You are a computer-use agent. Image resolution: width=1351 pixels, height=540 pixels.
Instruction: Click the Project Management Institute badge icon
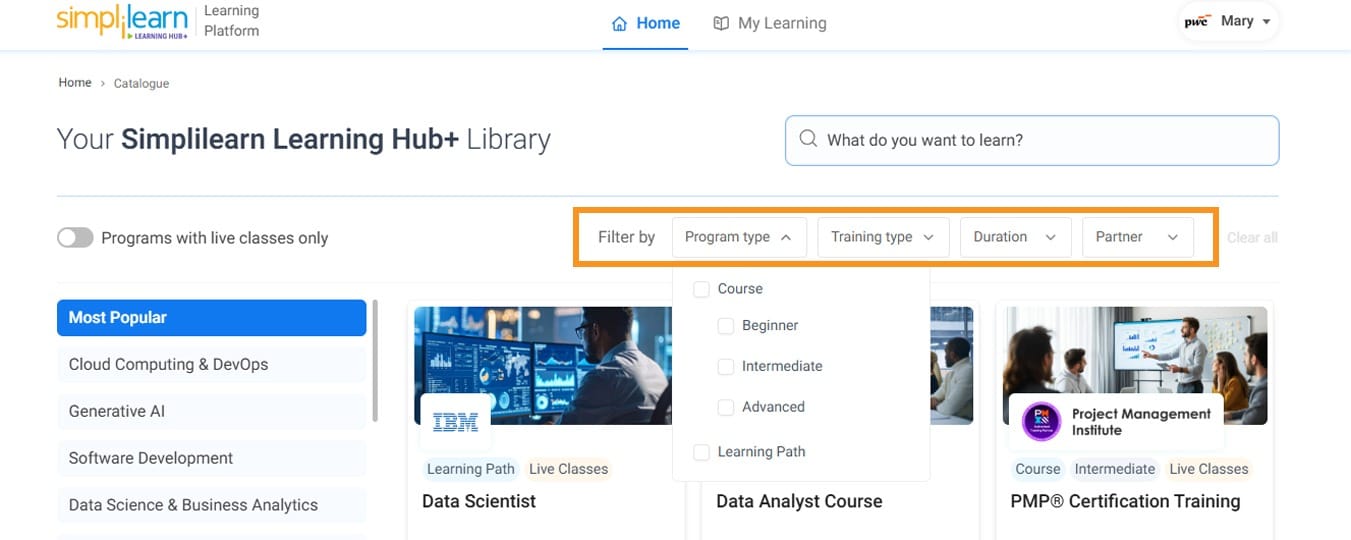[x=1041, y=421]
